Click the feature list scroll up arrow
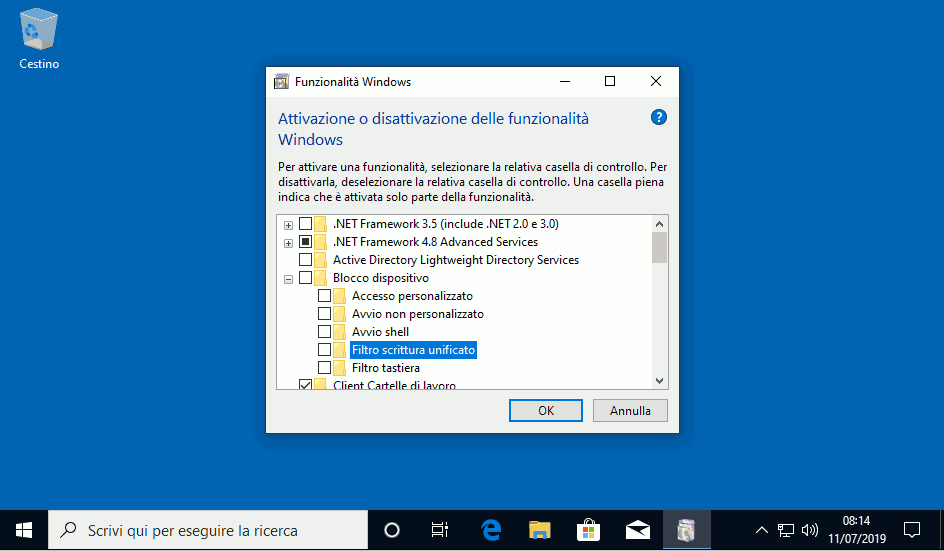This screenshot has height=551, width=944. click(x=659, y=224)
